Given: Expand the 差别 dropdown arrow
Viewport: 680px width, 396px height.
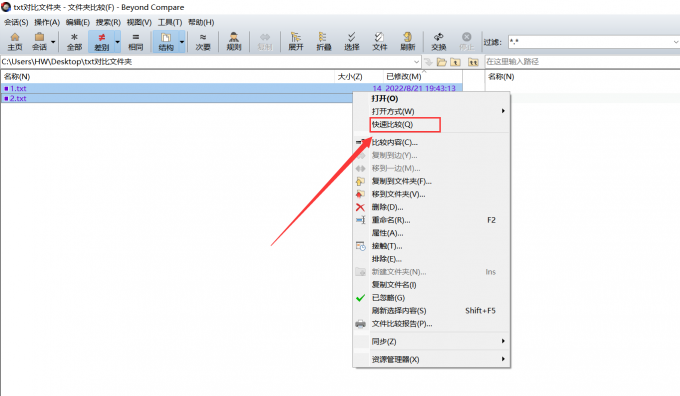Looking at the screenshot, I should click(118, 42).
